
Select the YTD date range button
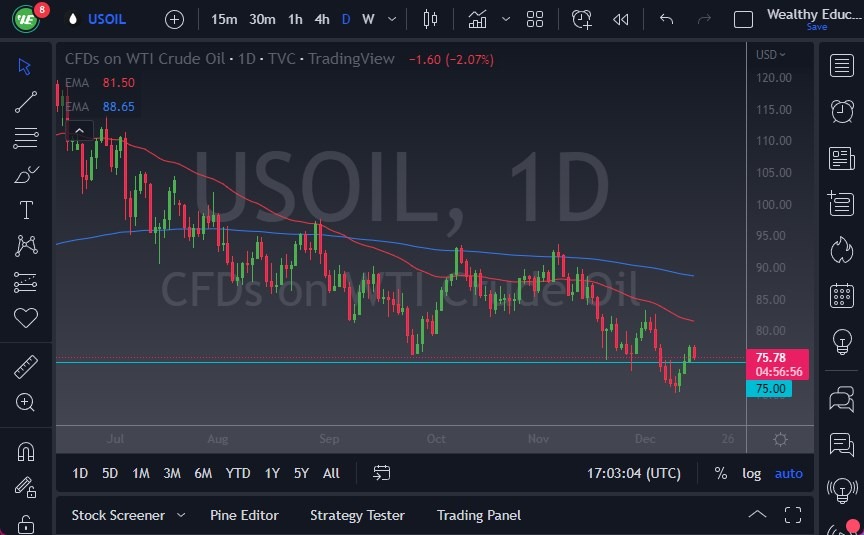(x=238, y=473)
